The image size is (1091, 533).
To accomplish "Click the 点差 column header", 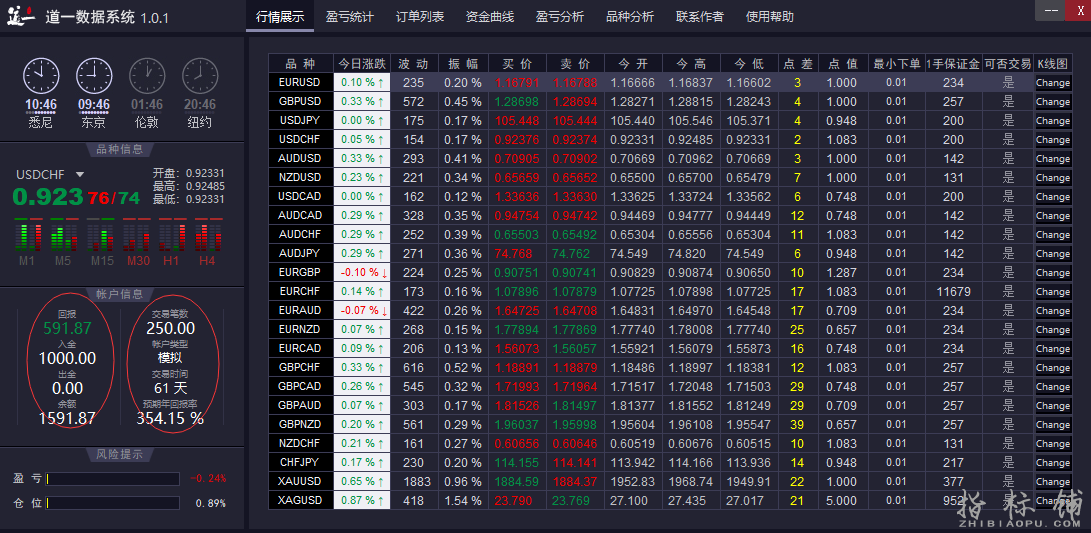I will pyautogui.click(x=798, y=63).
